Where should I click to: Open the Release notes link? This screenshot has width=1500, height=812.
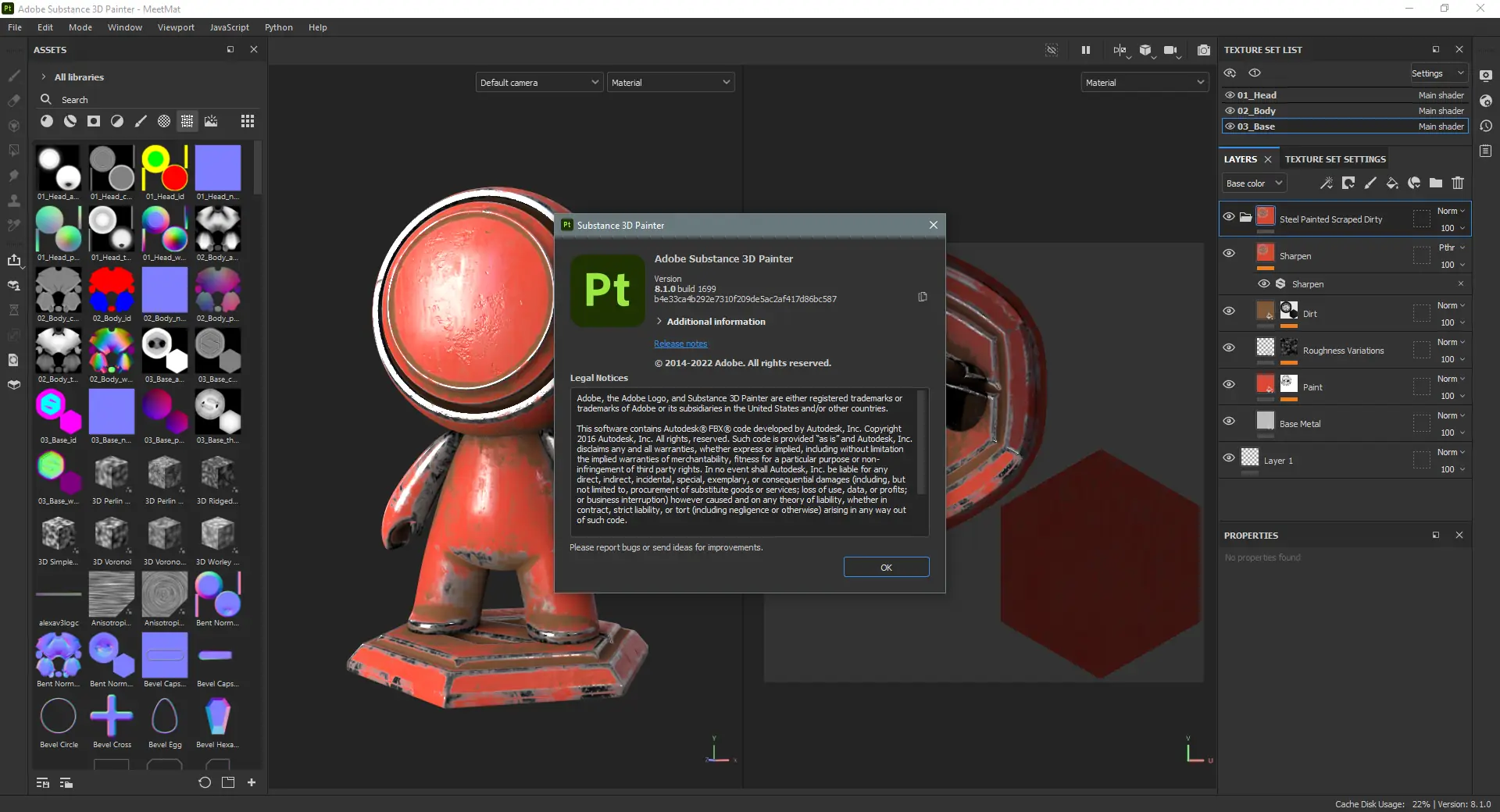pos(680,344)
